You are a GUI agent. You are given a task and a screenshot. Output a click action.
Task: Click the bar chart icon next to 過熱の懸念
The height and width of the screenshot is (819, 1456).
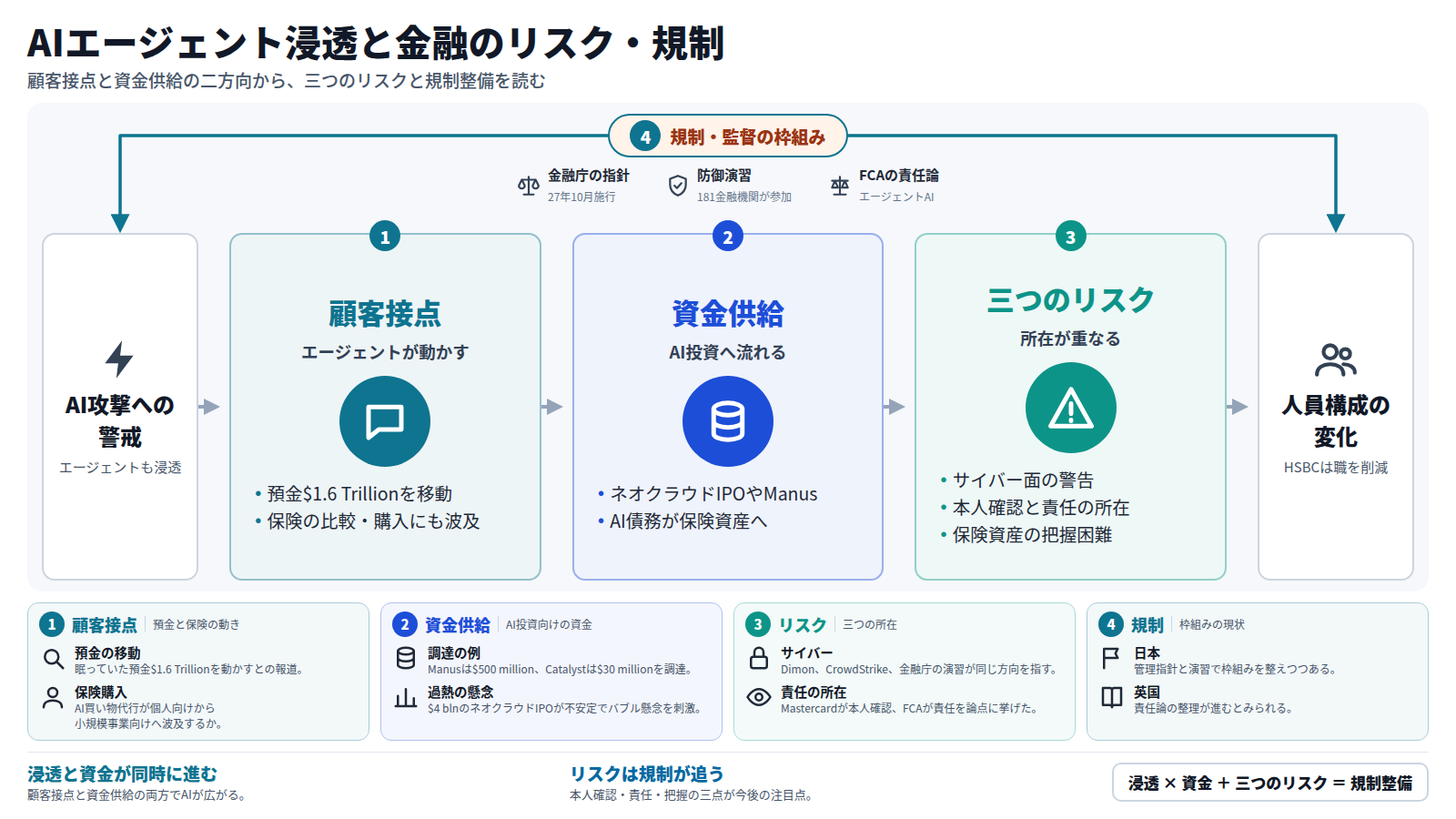pos(406,698)
